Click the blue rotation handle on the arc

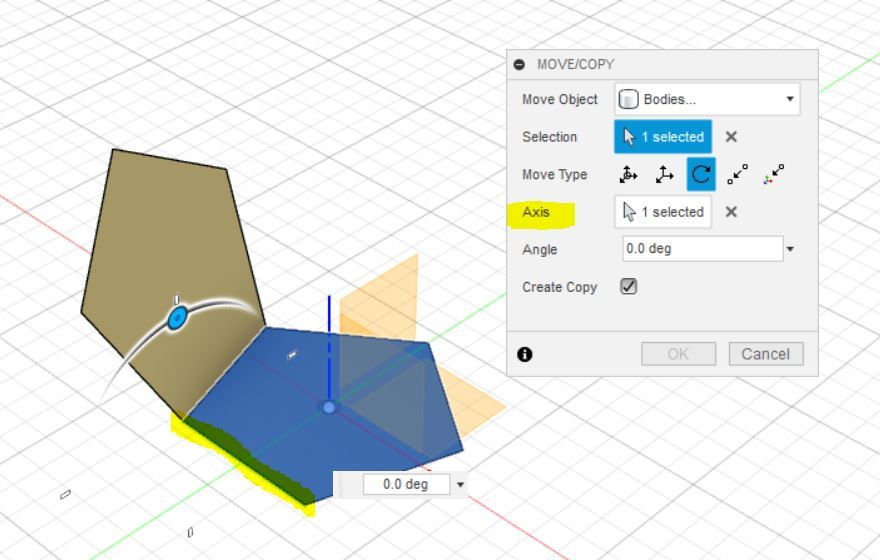coord(177,318)
